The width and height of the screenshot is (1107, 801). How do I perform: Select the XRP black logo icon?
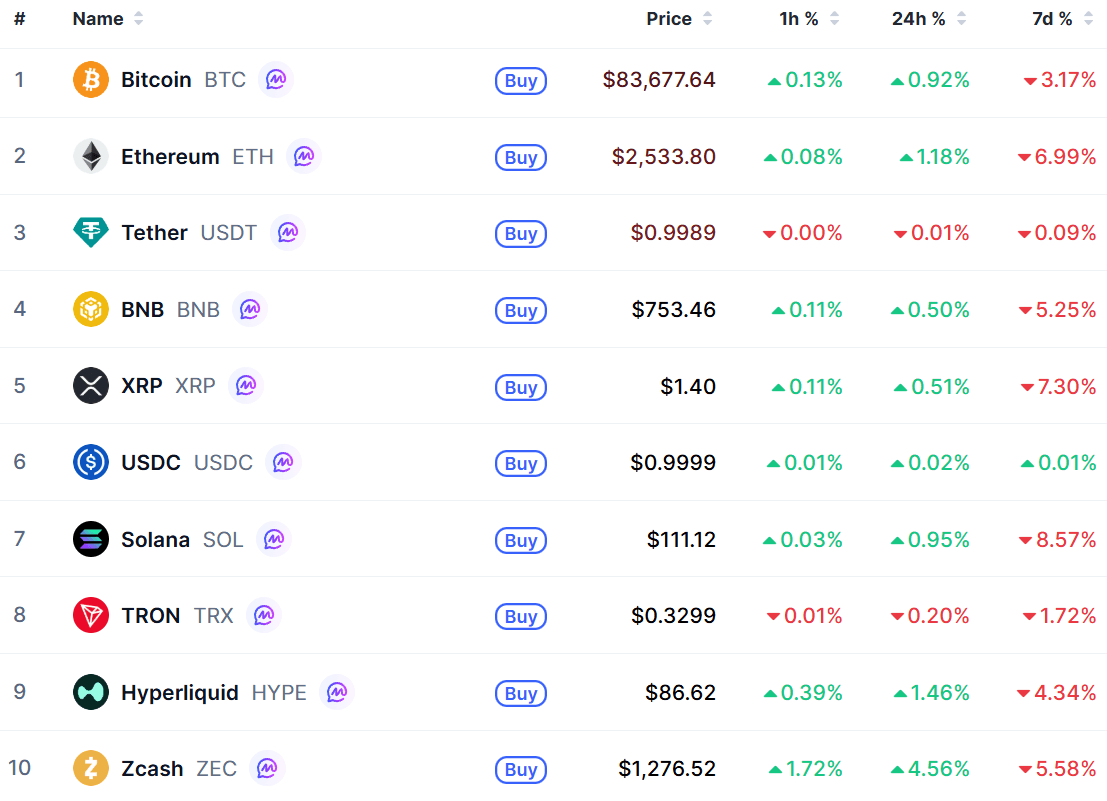point(91,385)
